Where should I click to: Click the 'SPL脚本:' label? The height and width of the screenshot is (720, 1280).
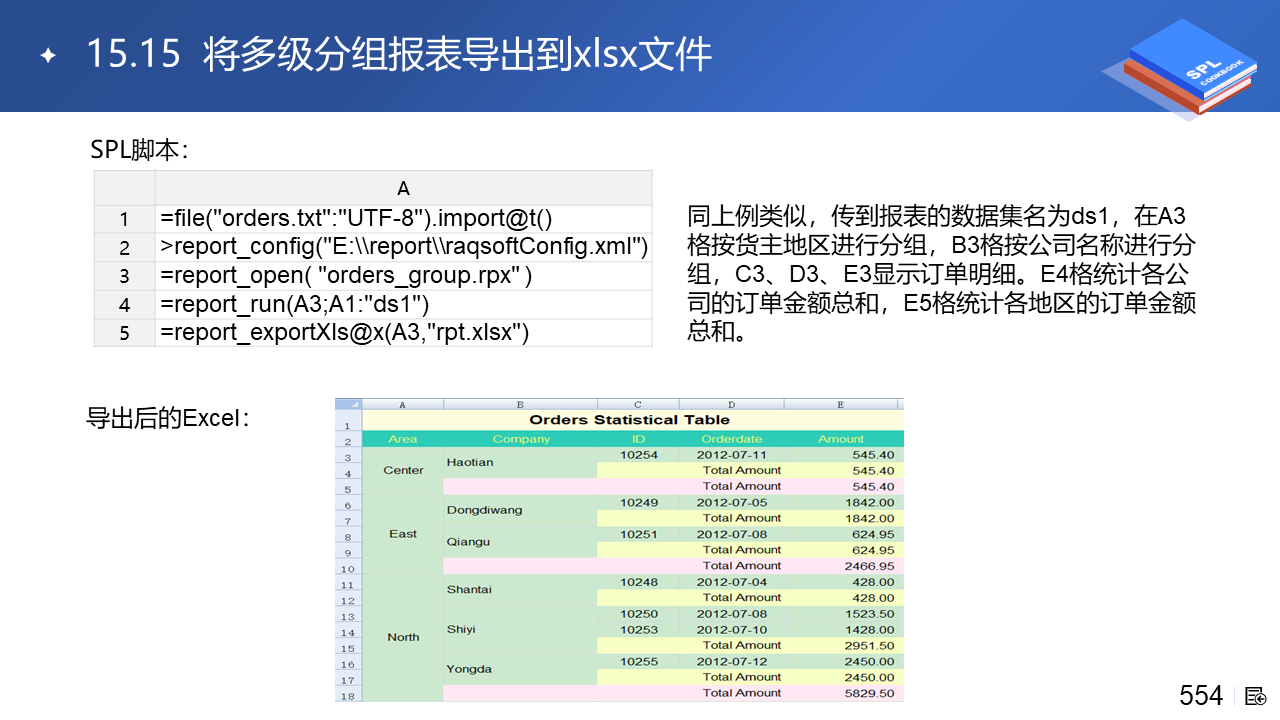[140, 150]
